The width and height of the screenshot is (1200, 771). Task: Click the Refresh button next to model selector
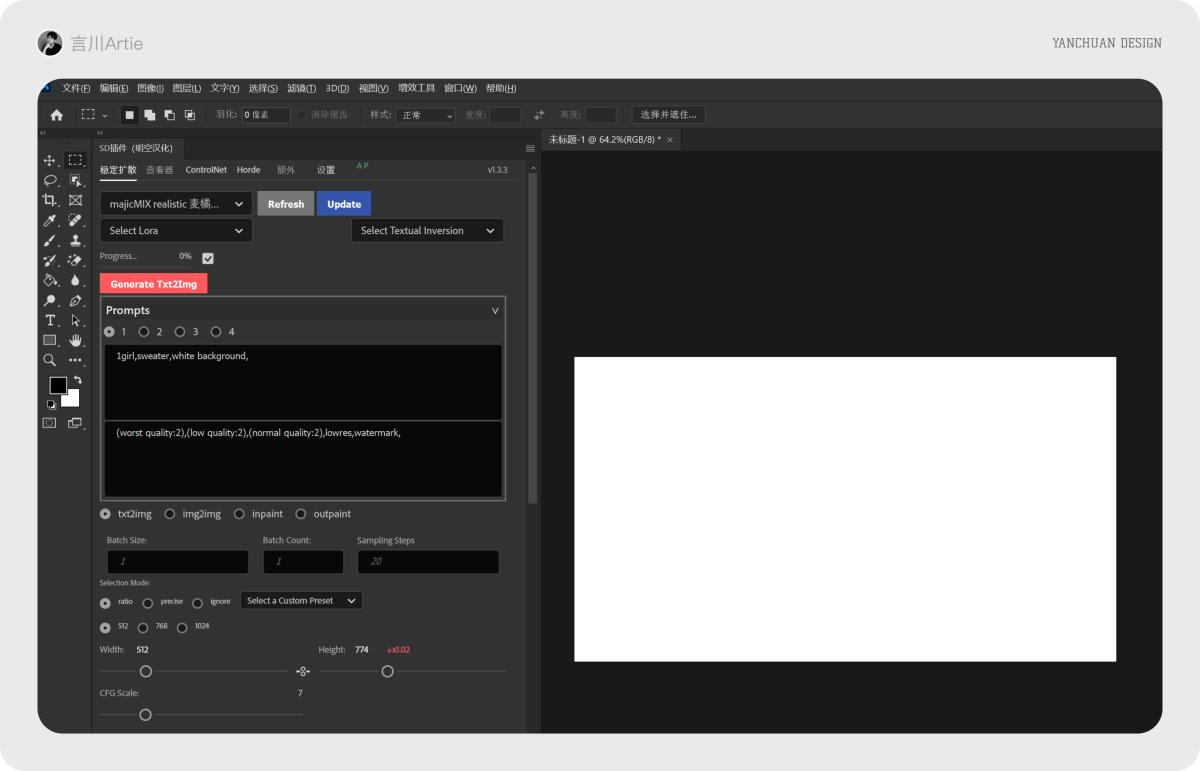click(285, 203)
